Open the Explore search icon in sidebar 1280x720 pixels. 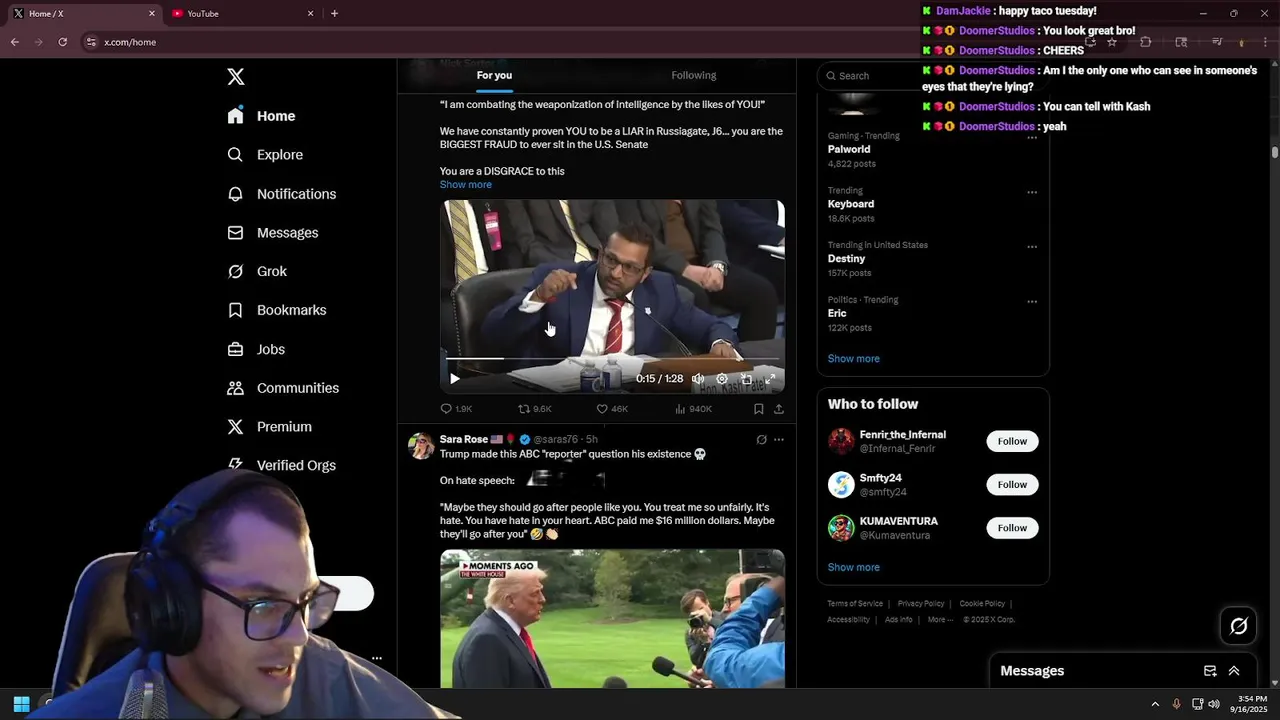point(235,155)
